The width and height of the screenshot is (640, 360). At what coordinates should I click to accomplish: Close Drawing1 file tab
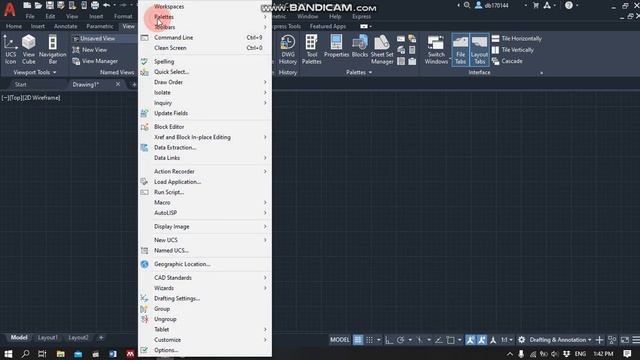point(118,84)
